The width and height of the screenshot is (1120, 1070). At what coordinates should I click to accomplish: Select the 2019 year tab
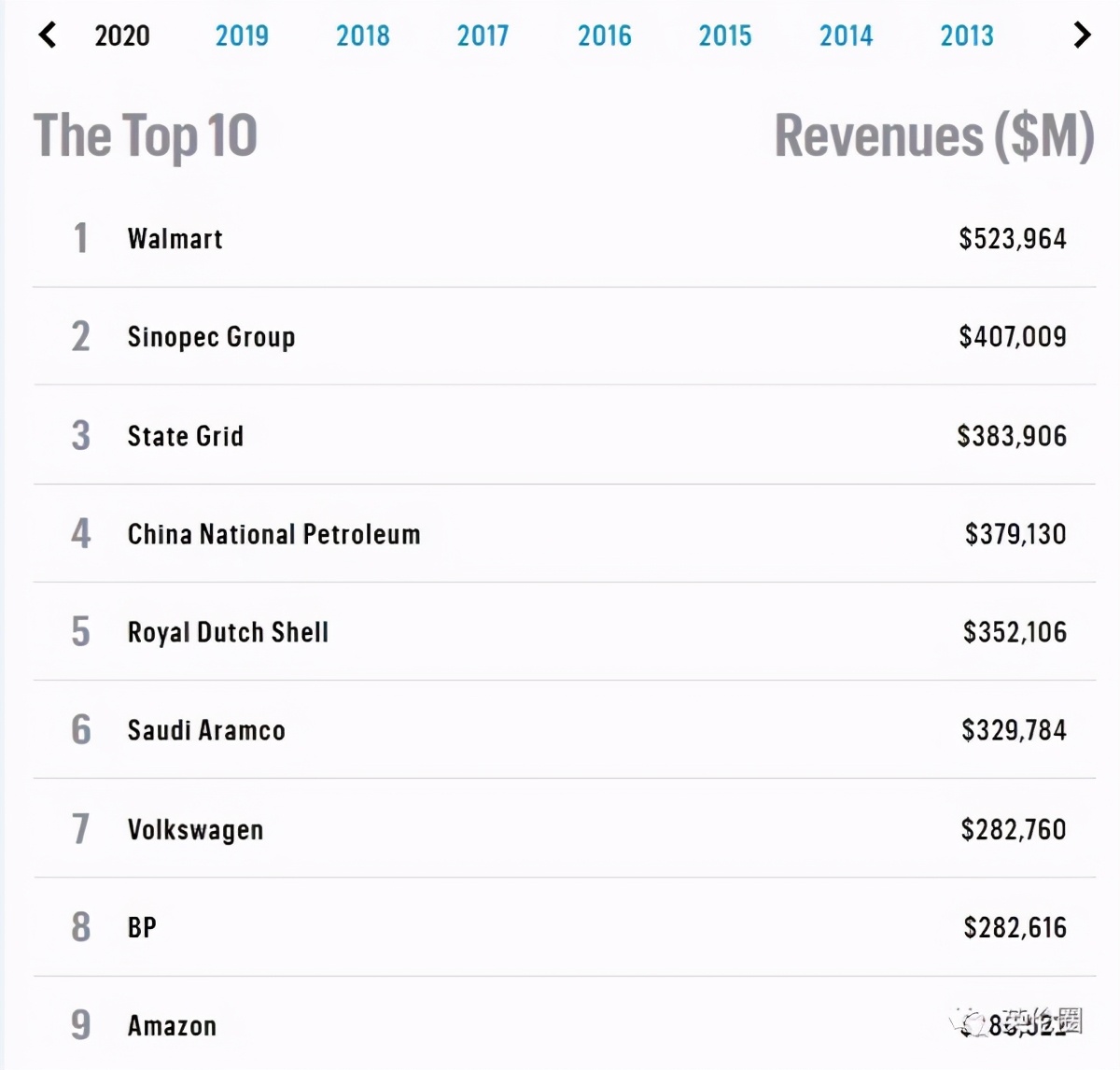pyautogui.click(x=242, y=35)
